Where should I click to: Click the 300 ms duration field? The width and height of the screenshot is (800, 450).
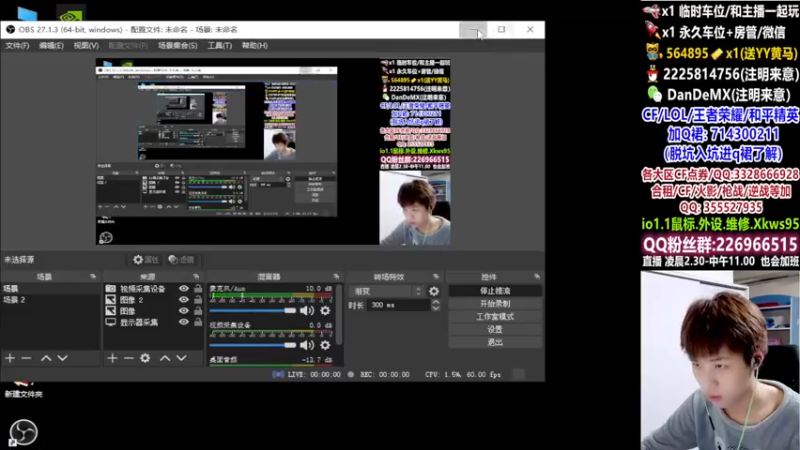click(x=399, y=305)
